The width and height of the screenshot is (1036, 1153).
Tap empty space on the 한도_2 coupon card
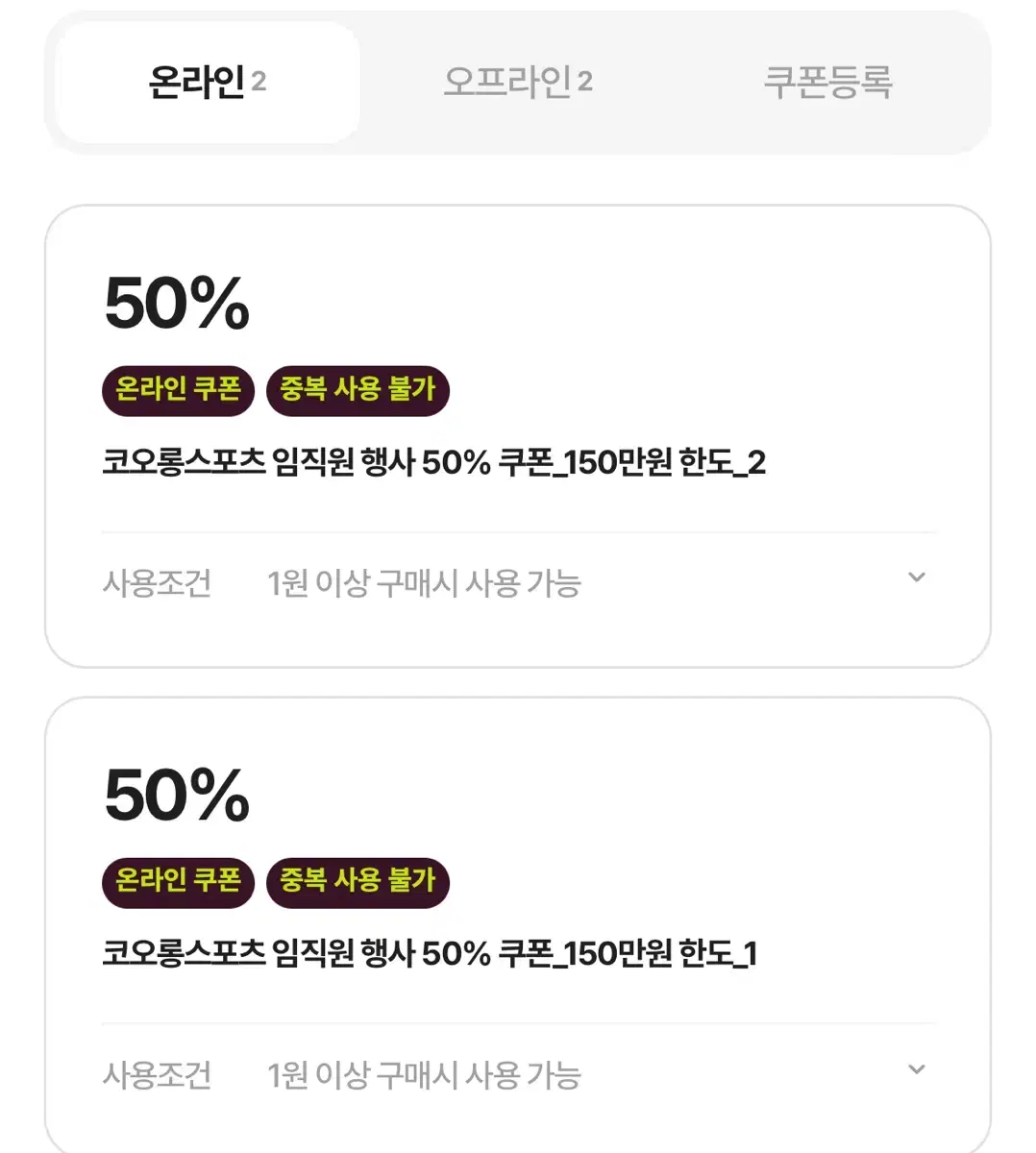pos(673,317)
